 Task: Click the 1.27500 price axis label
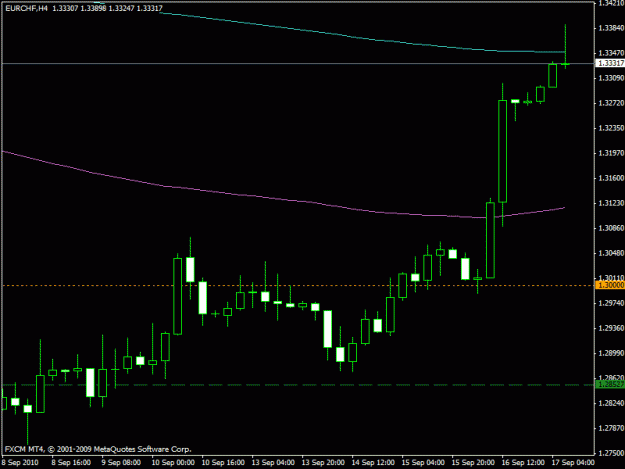[611, 453]
